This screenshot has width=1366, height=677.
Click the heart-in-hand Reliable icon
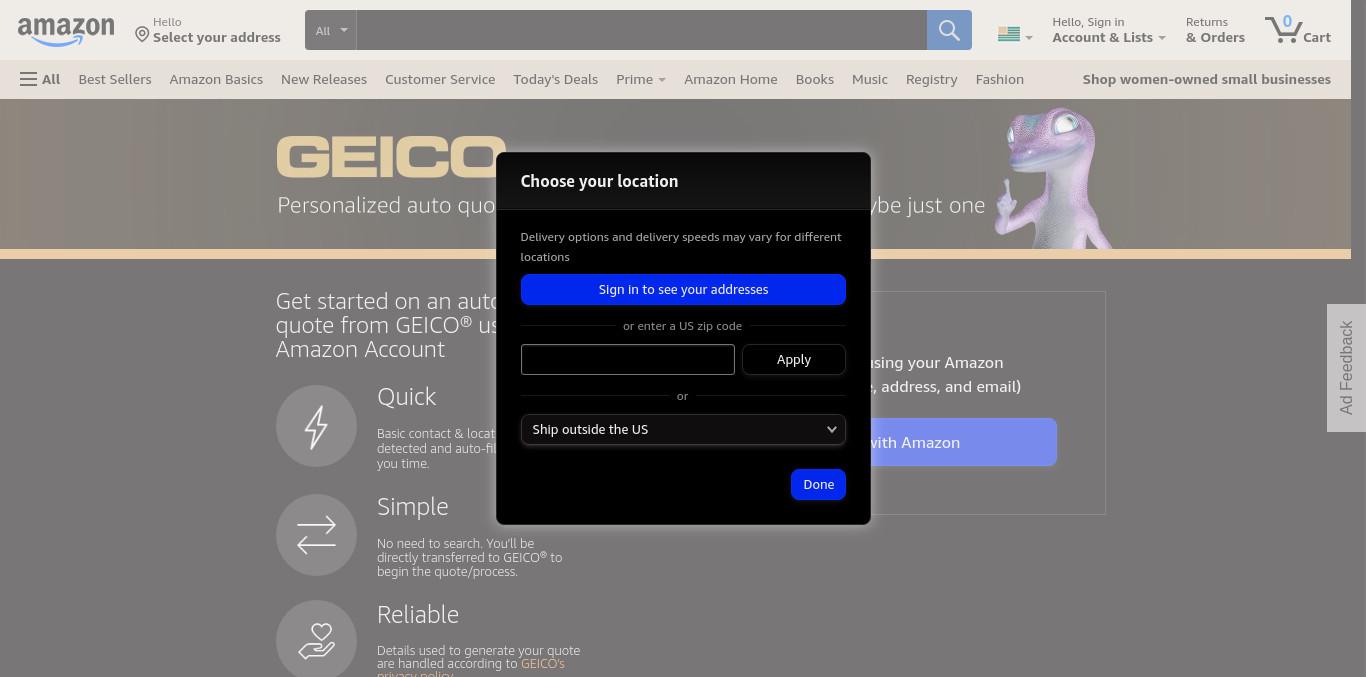click(316, 639)
